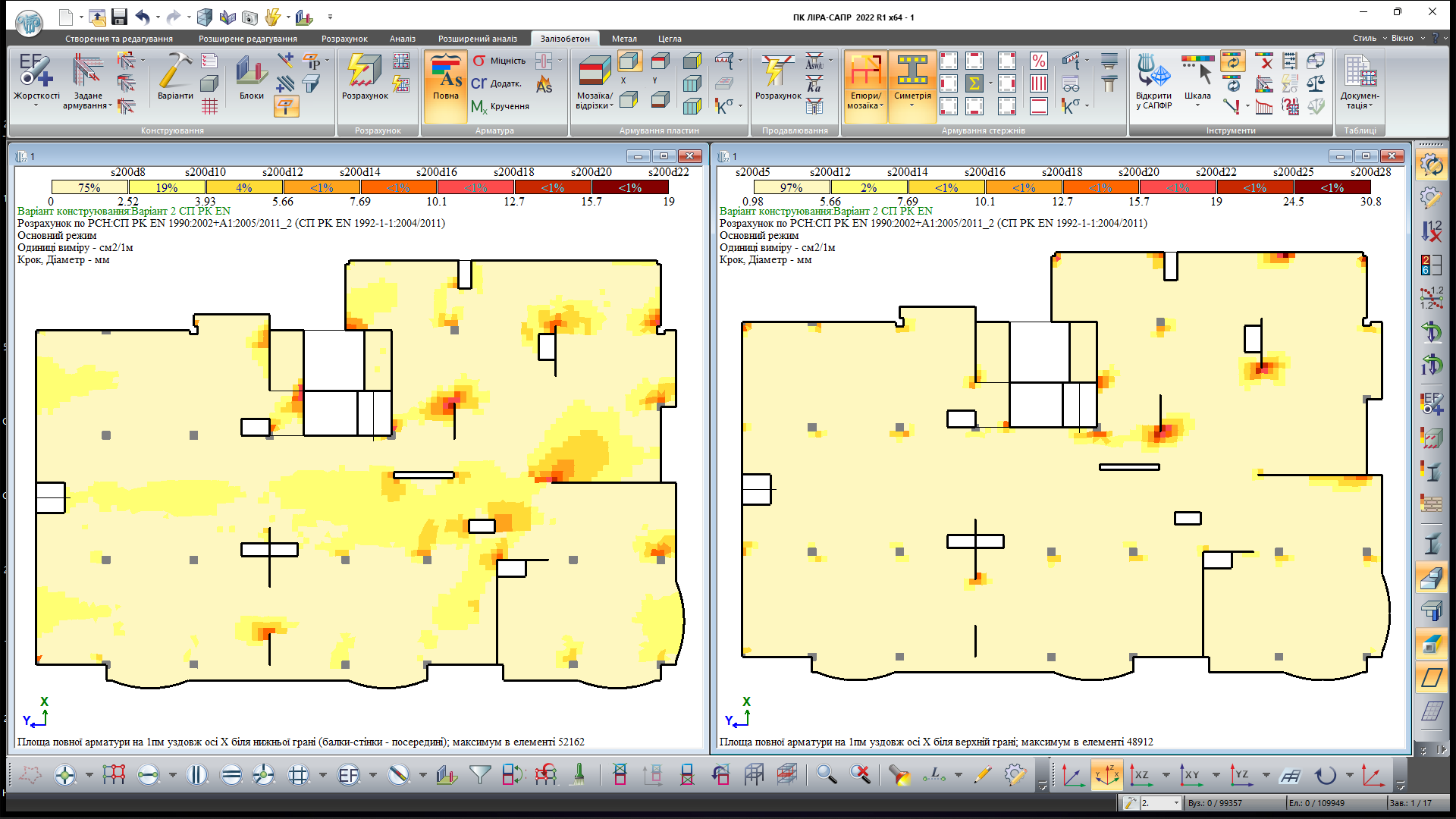The width and height of the screenshot is (1456, 819).
Task: Click the scales balance icon in Інструменти
Action: (x=1316, y=83)
